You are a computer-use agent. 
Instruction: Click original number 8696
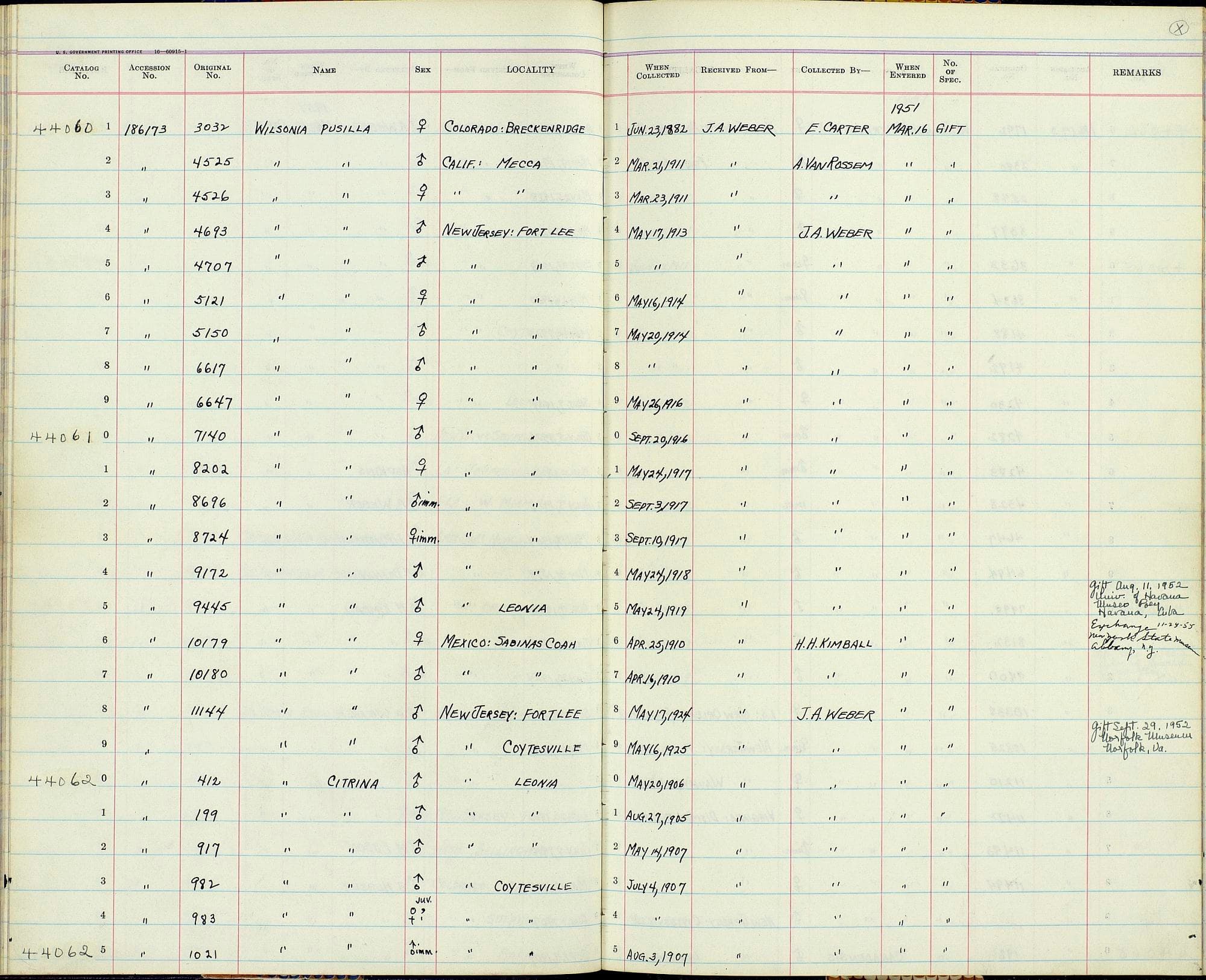pos(209,502)
